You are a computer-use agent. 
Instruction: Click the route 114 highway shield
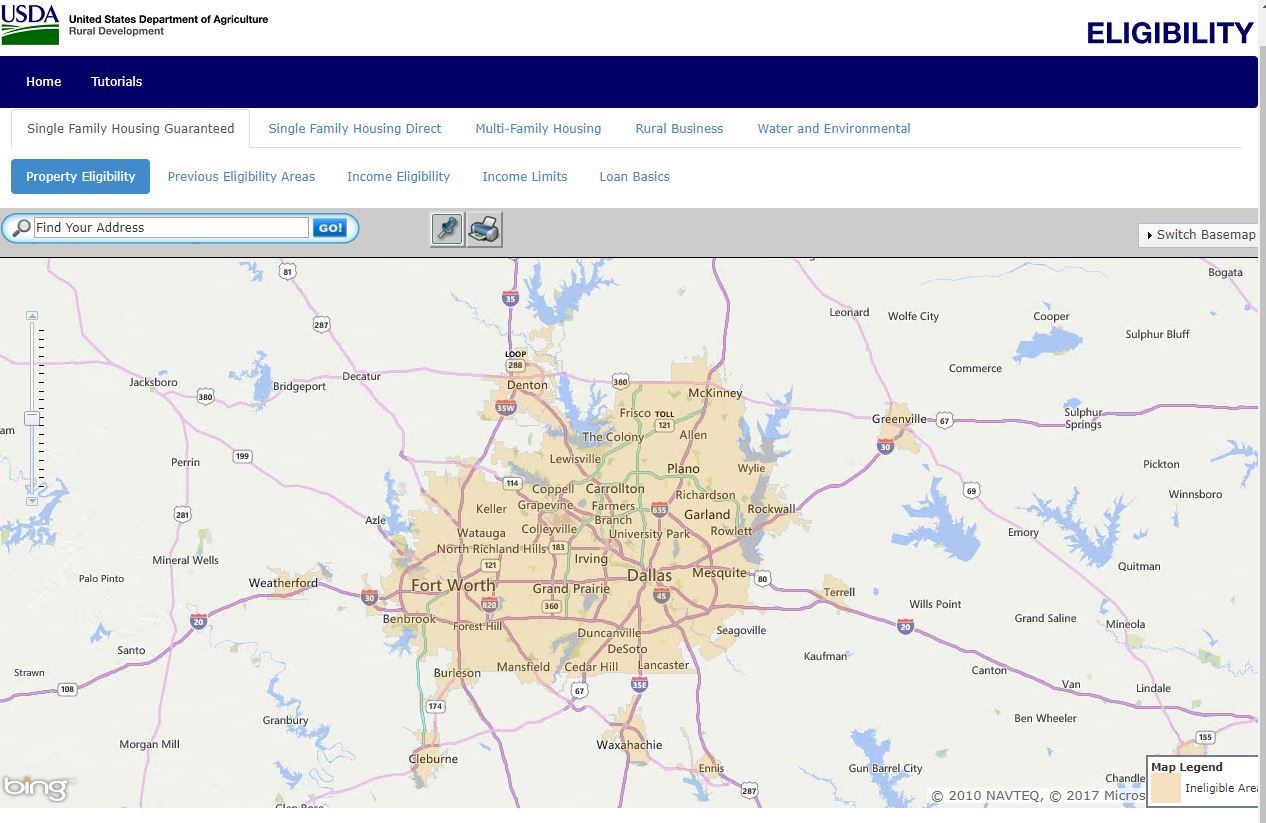tap(513, 483)
